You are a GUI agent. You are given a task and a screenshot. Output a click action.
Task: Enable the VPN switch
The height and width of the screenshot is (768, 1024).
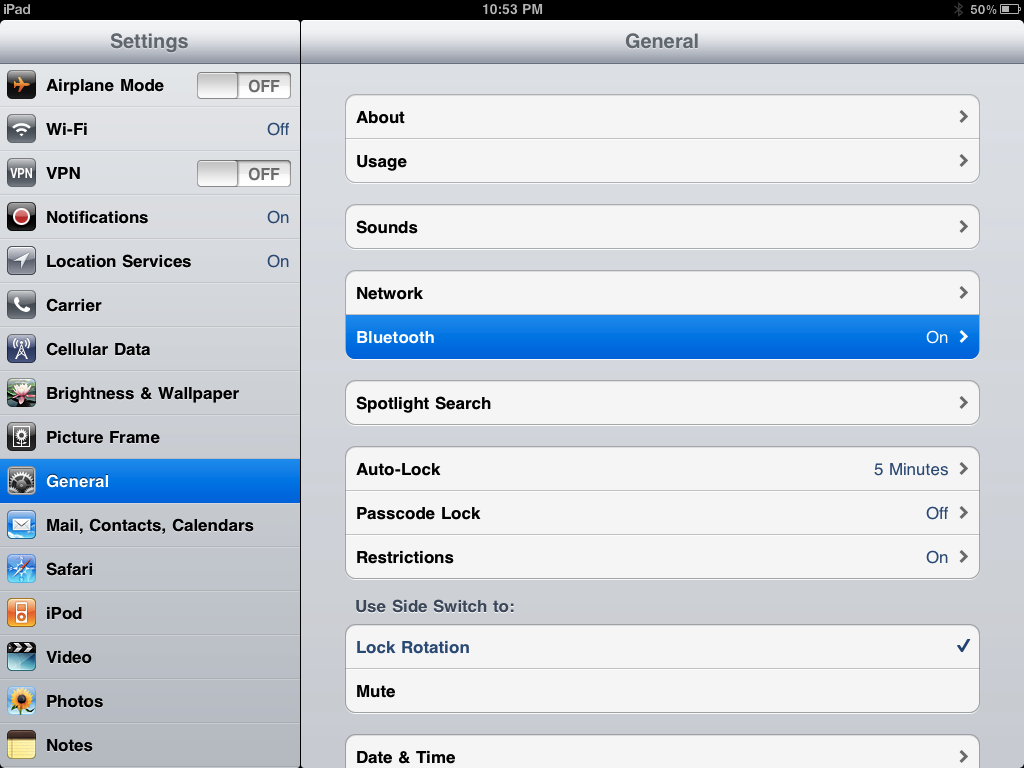click(243, 173)
